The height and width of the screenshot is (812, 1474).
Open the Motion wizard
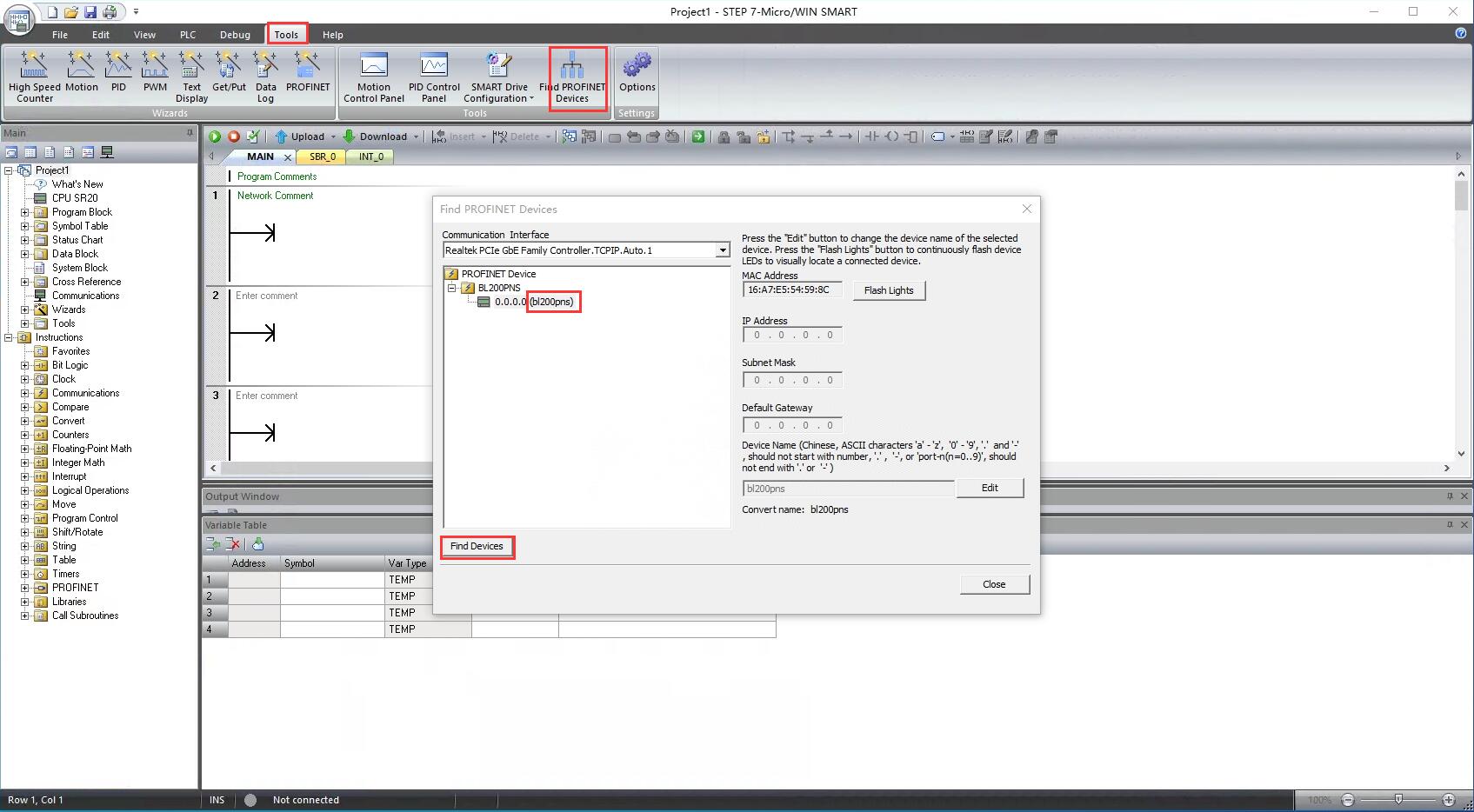(81, 71)
